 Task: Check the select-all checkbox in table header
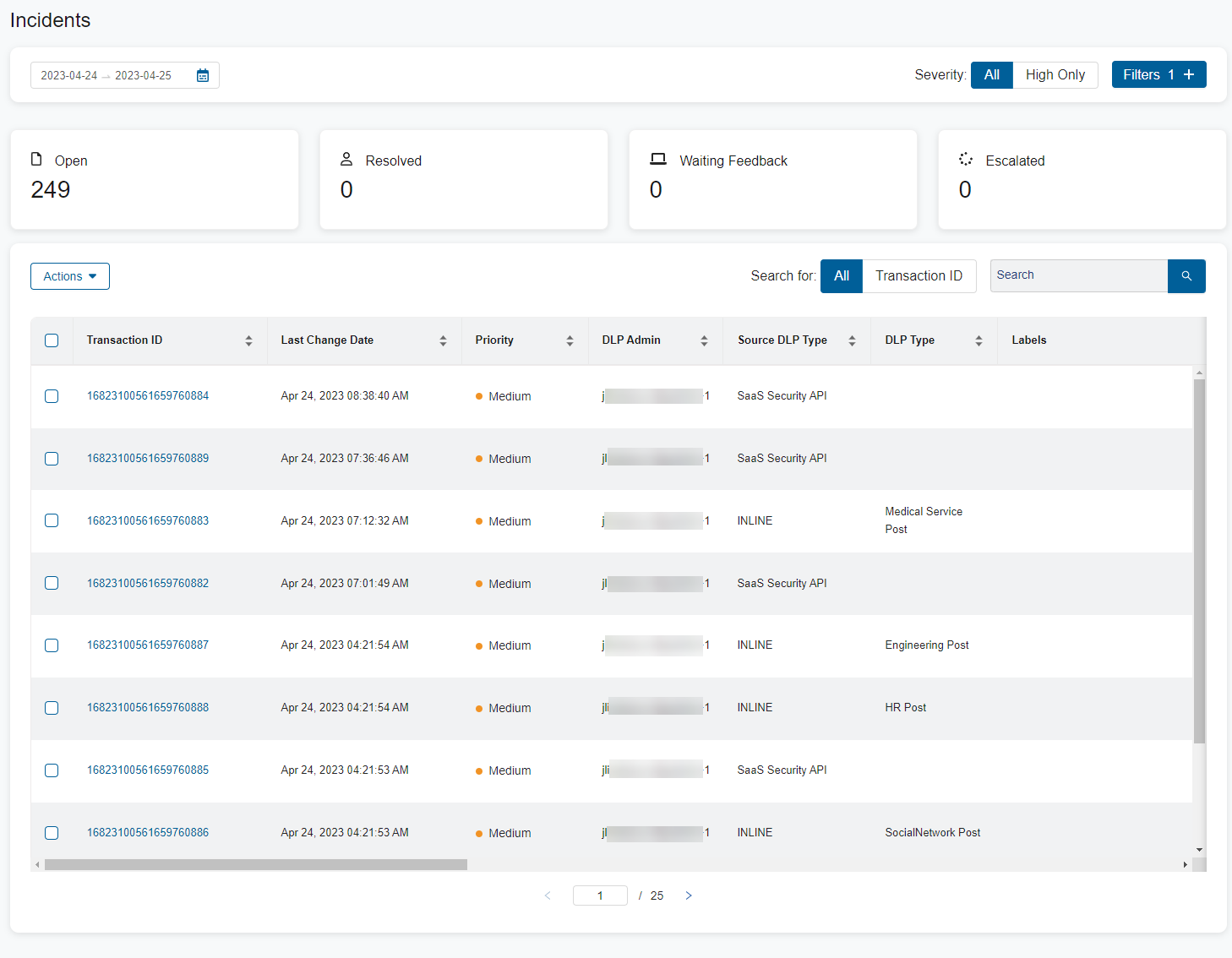pos(52,340)
